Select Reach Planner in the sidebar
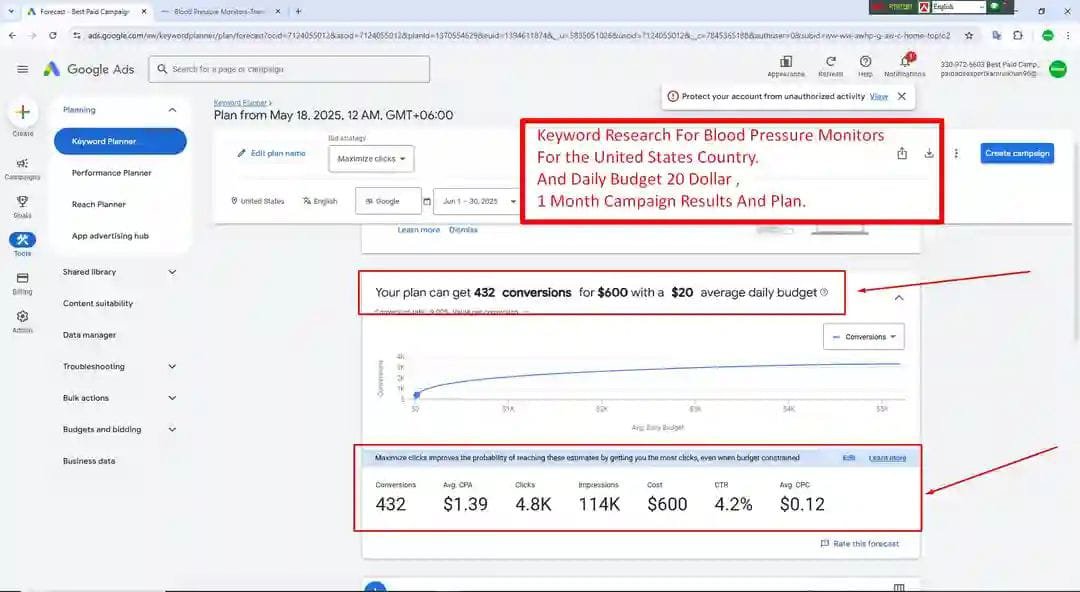Viewport: 1080px width, 592px height. [x=99, y=204]
